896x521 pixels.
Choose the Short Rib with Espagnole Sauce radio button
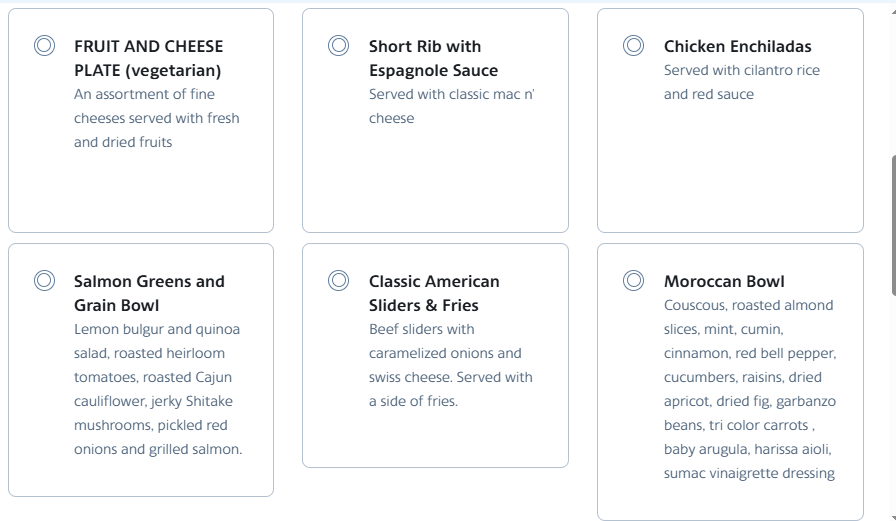(x=339, y=46)
